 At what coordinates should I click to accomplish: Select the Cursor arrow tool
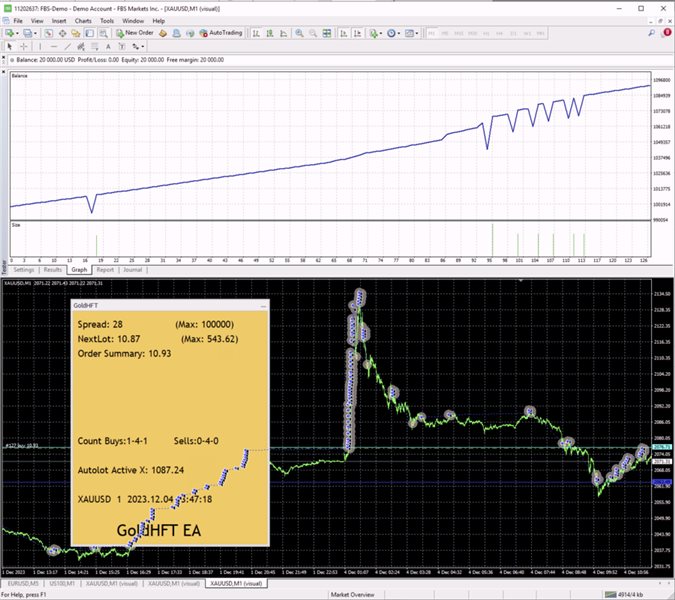click(9, 46)
